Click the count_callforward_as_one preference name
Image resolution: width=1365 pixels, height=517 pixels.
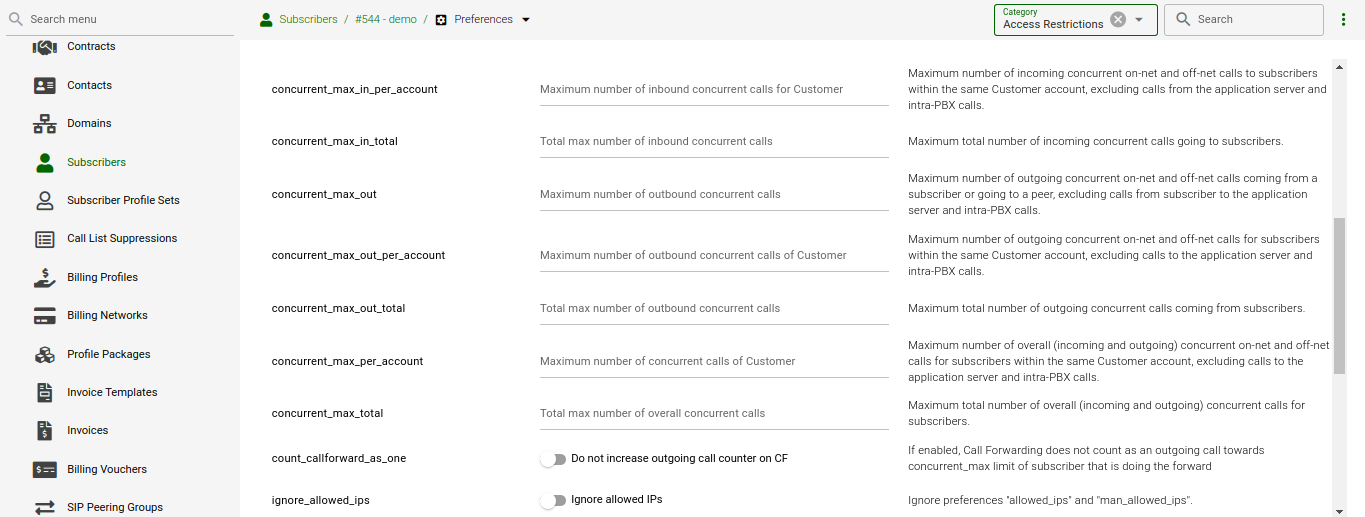(339, 459)
